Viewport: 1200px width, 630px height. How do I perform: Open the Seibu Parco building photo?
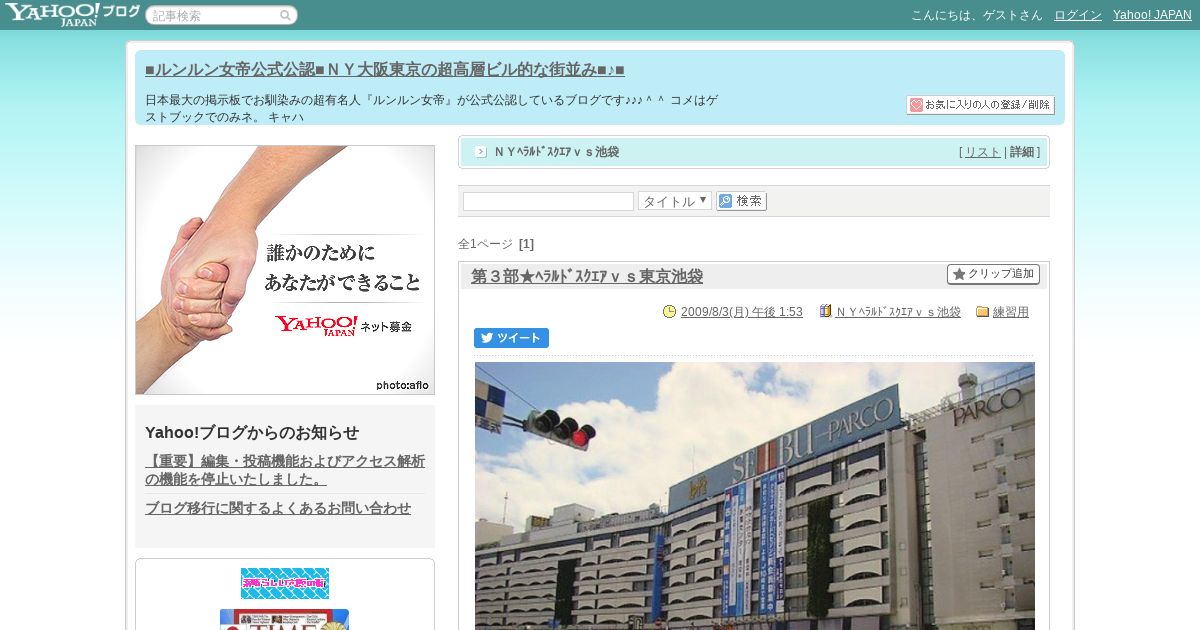(x=755, y=496)
